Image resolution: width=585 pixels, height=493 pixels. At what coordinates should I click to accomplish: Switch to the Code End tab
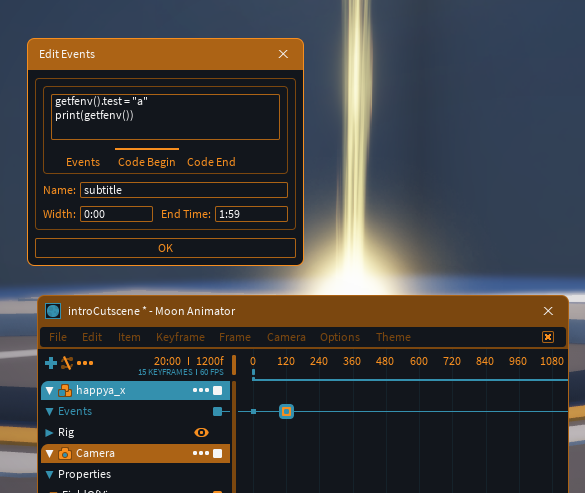point(211,162)
